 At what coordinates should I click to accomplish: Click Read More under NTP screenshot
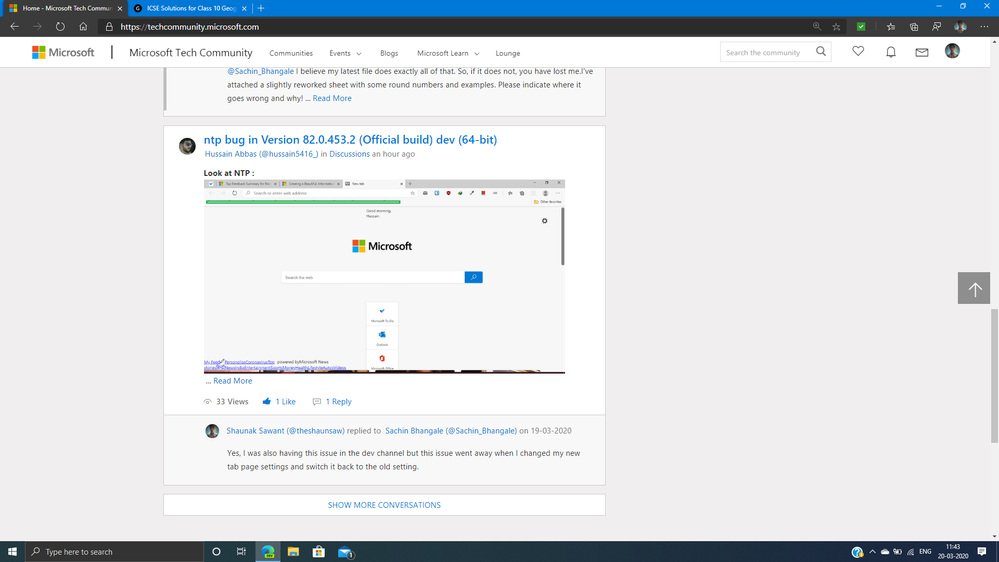(x=233, y=381)
